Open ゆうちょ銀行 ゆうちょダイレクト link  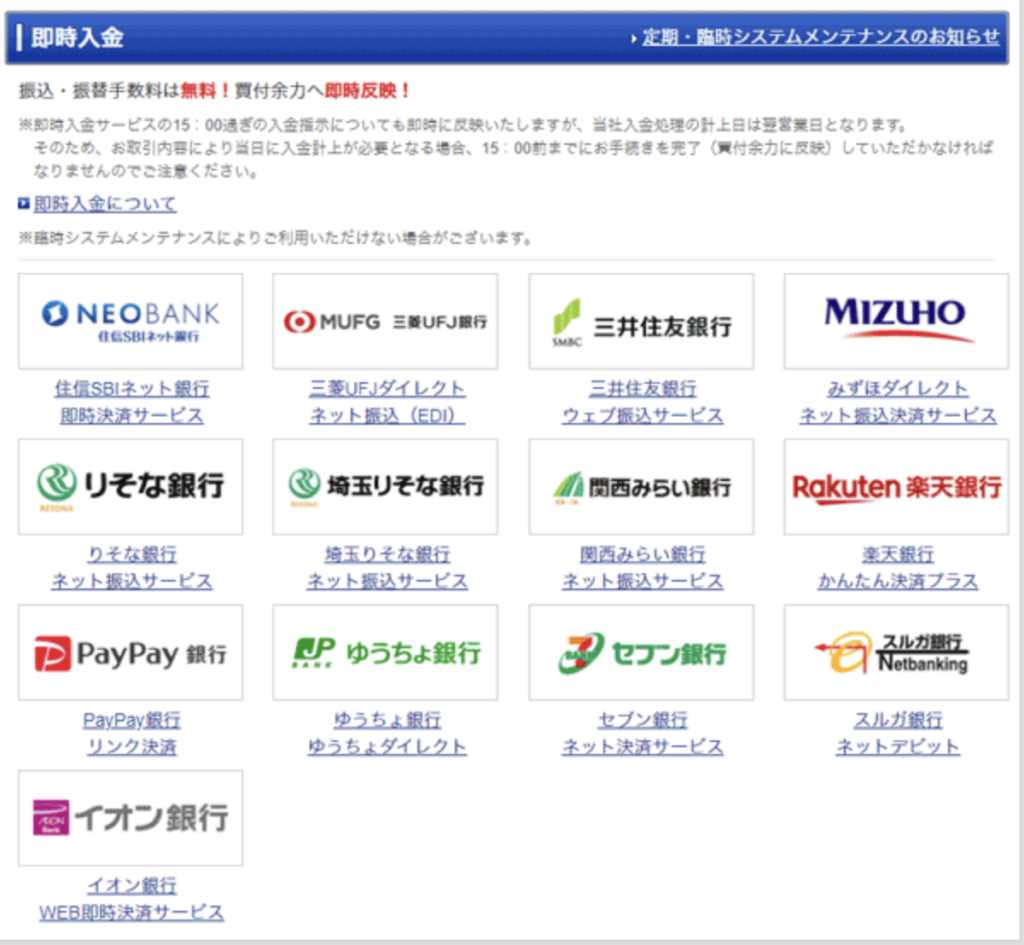tap(387, 733)
